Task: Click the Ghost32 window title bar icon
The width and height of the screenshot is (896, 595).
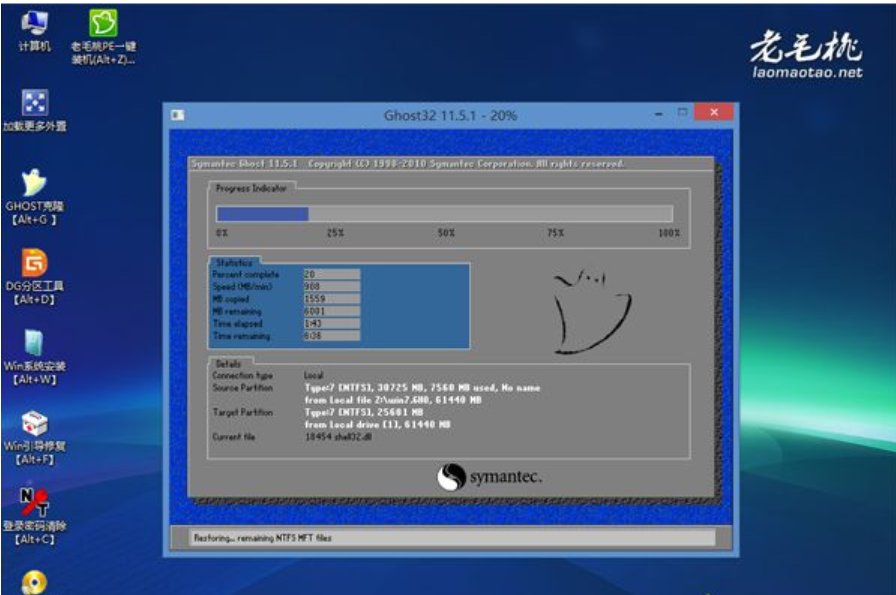Action: pyautogui.click(x=177, y=115)
